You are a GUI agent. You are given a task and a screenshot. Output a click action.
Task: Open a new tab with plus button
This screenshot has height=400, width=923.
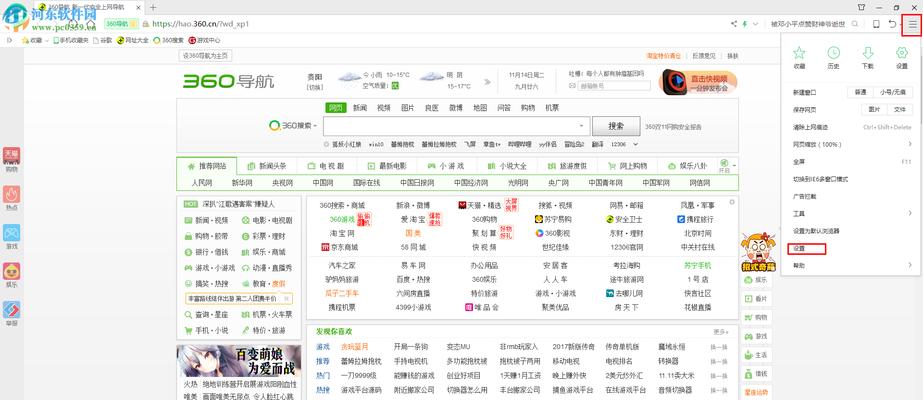coord(153,7)
